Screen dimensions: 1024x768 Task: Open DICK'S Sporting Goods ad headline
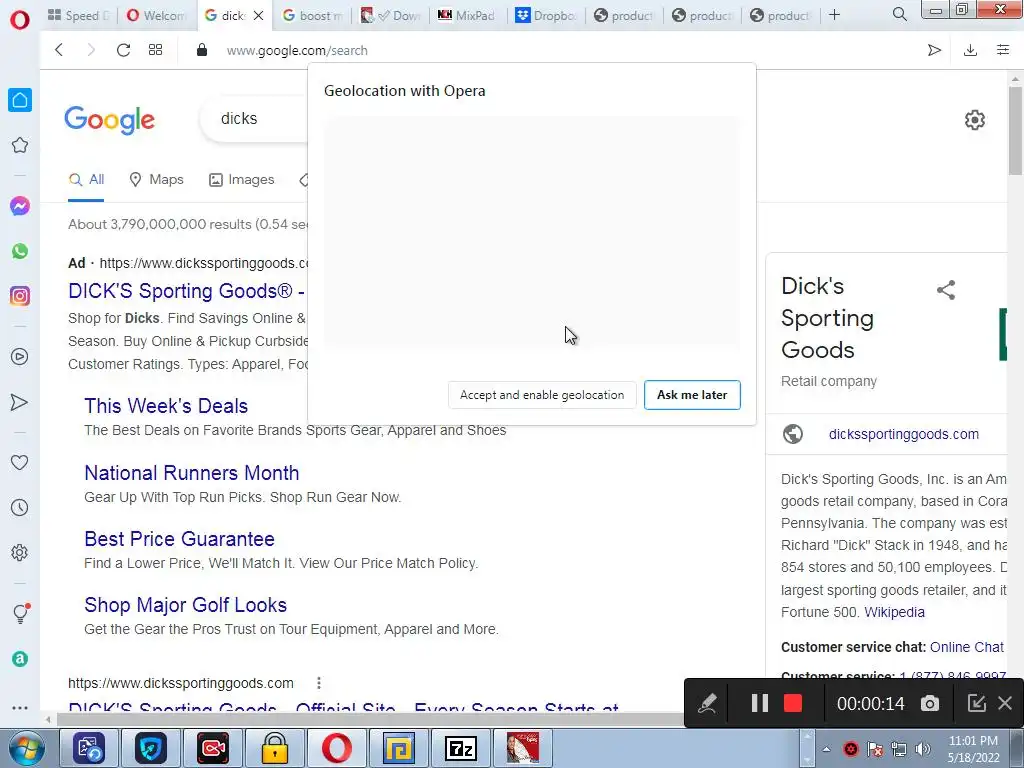186,291
